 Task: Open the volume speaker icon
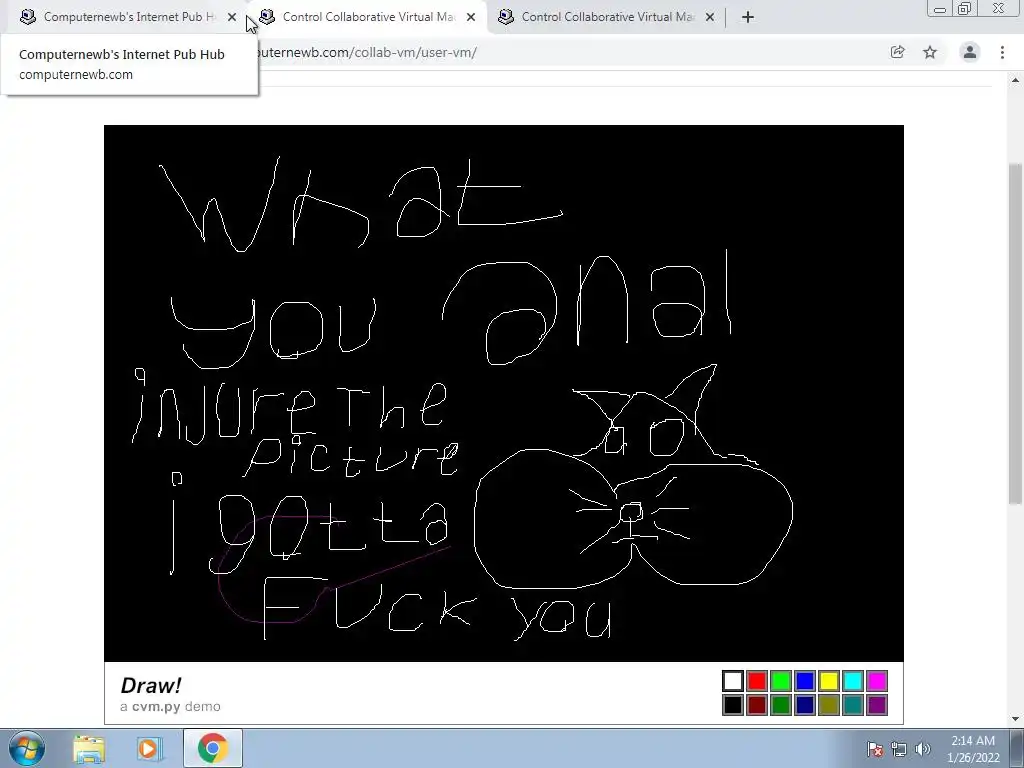(923, 749)
